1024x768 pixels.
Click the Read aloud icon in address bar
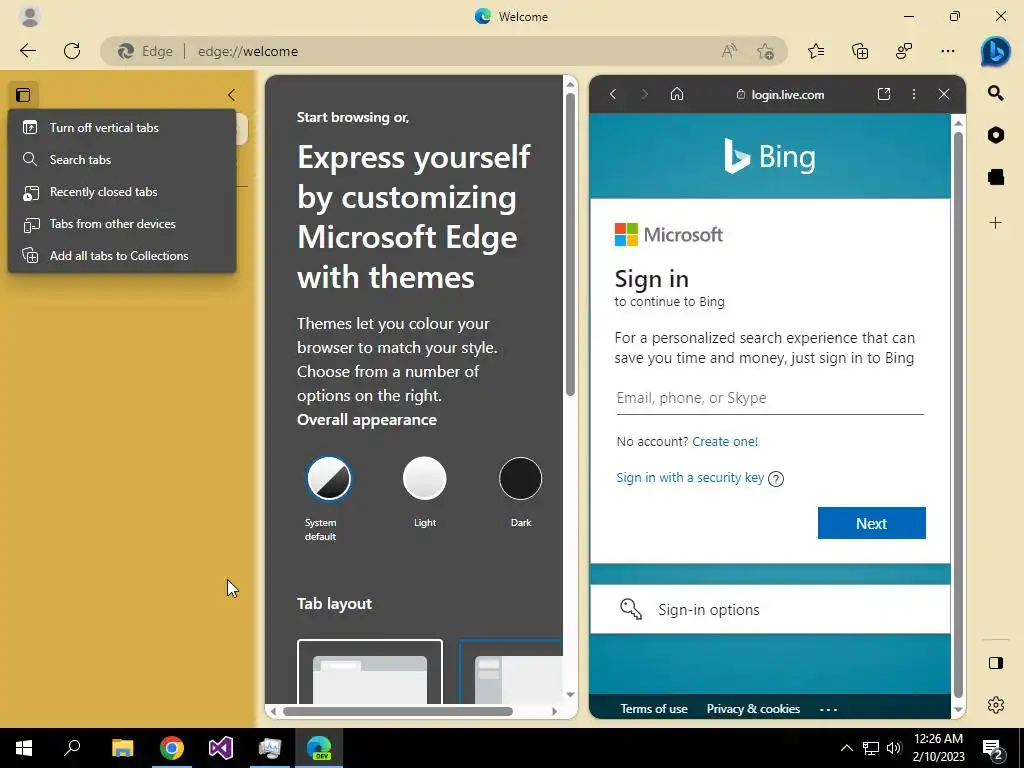729,51
